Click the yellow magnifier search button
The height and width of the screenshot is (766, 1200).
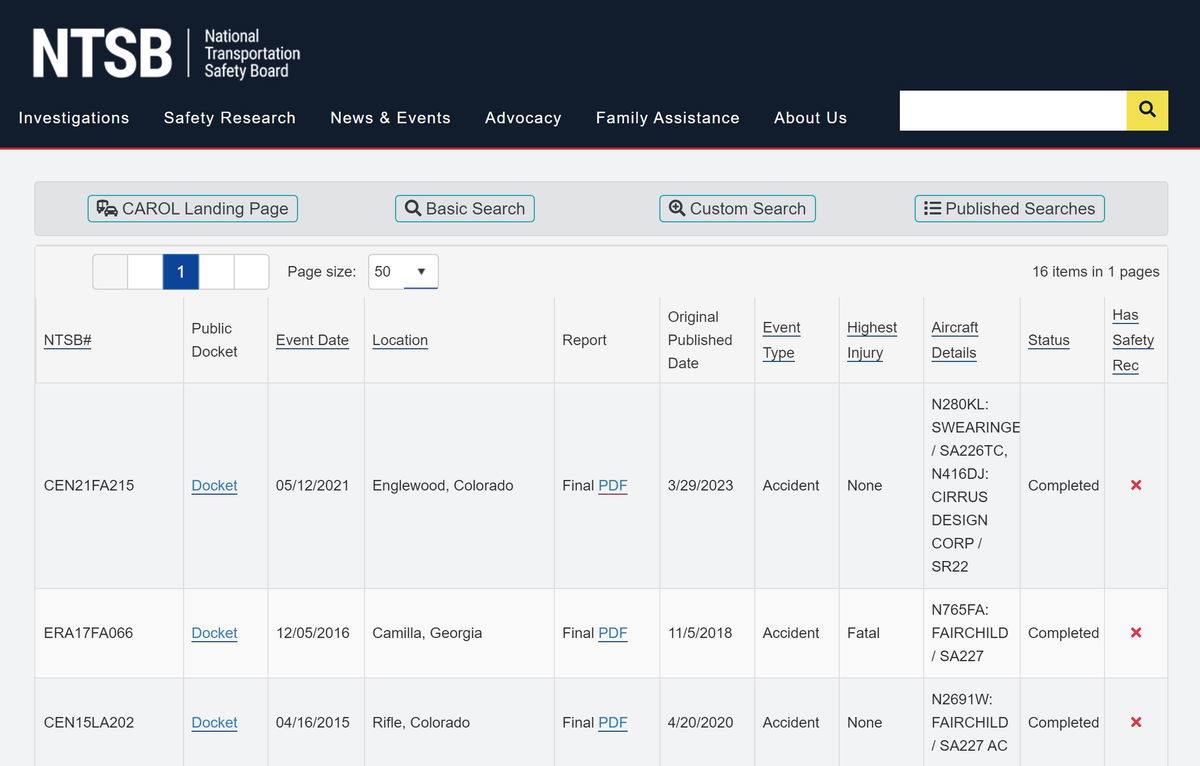[1147, 110]
